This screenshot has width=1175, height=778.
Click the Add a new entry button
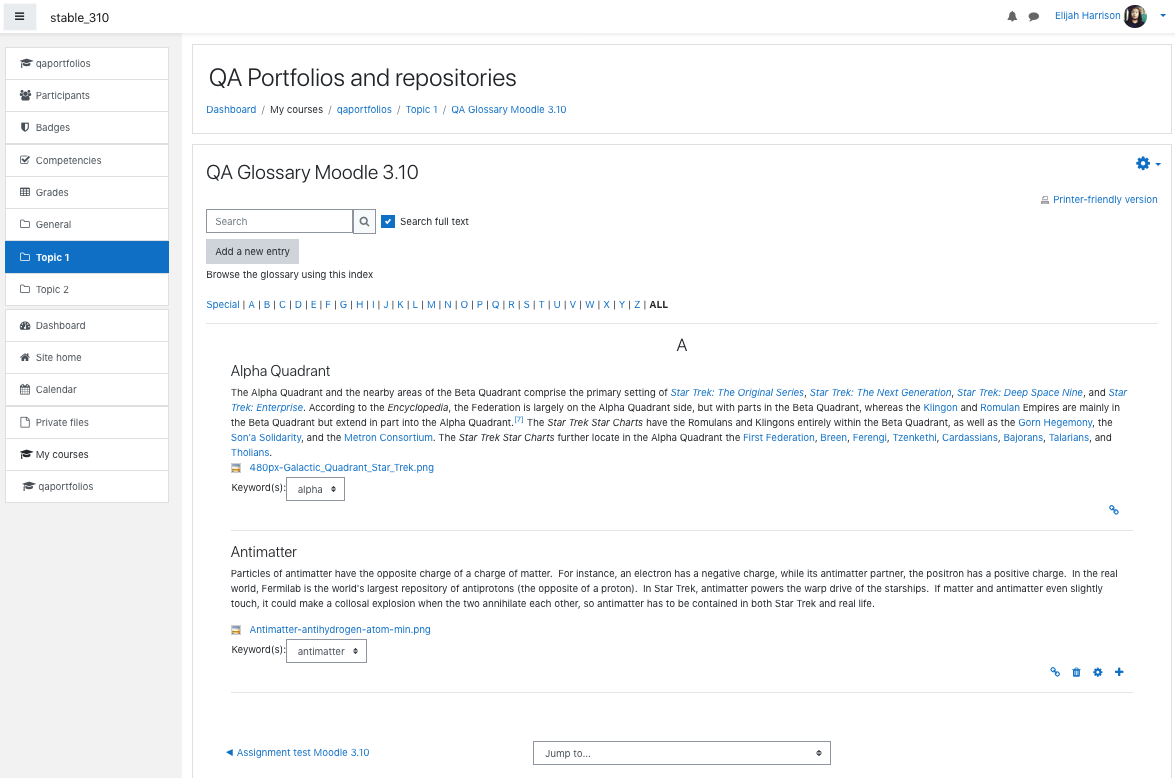tap(253, 251)
